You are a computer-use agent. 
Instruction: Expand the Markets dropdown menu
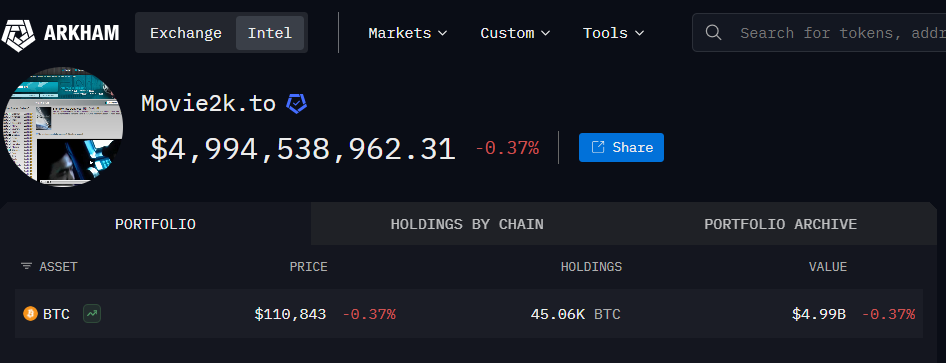point(408,33)
